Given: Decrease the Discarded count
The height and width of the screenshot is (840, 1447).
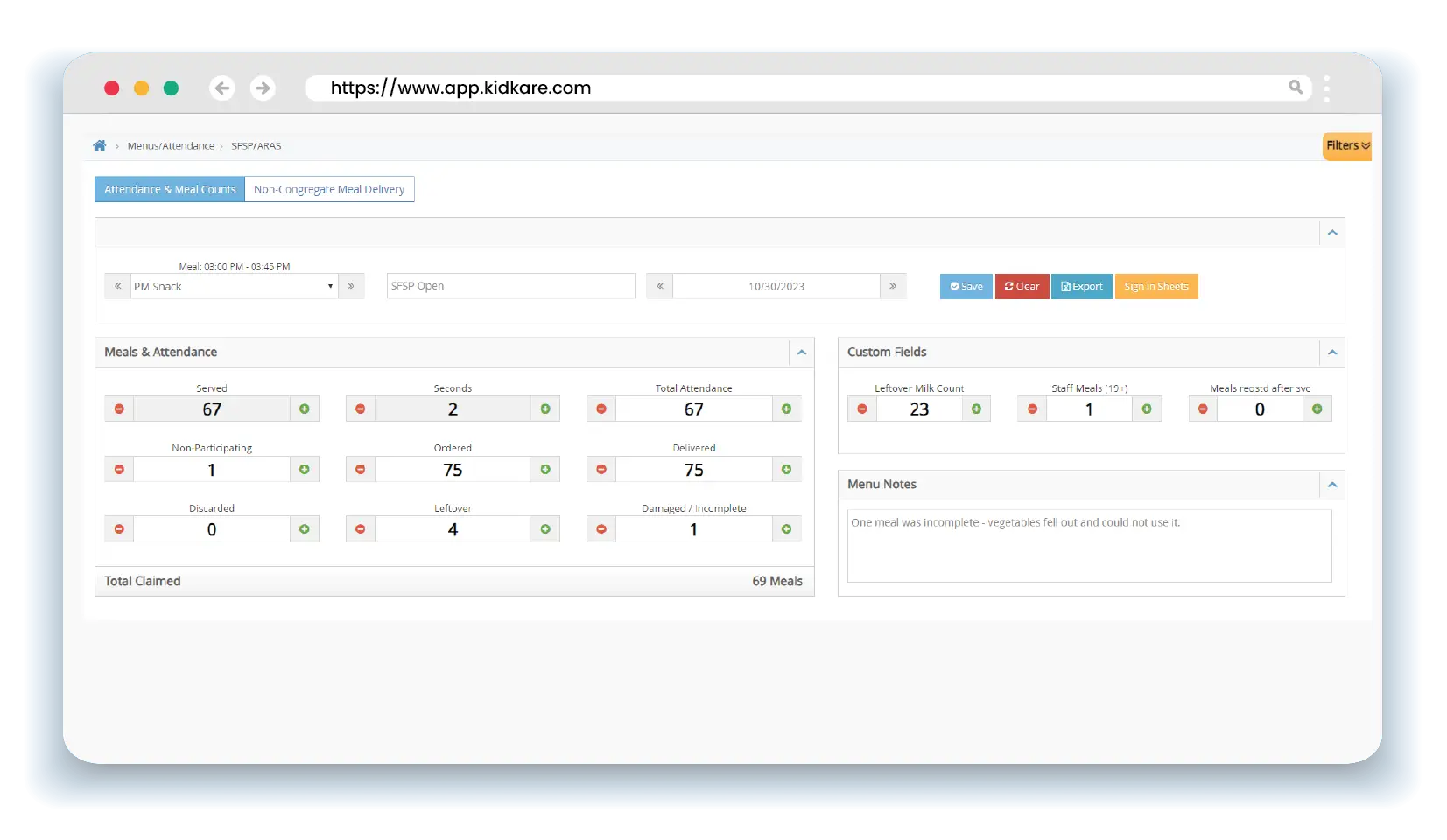Looking at the screenshot, I should pos(119,528).
